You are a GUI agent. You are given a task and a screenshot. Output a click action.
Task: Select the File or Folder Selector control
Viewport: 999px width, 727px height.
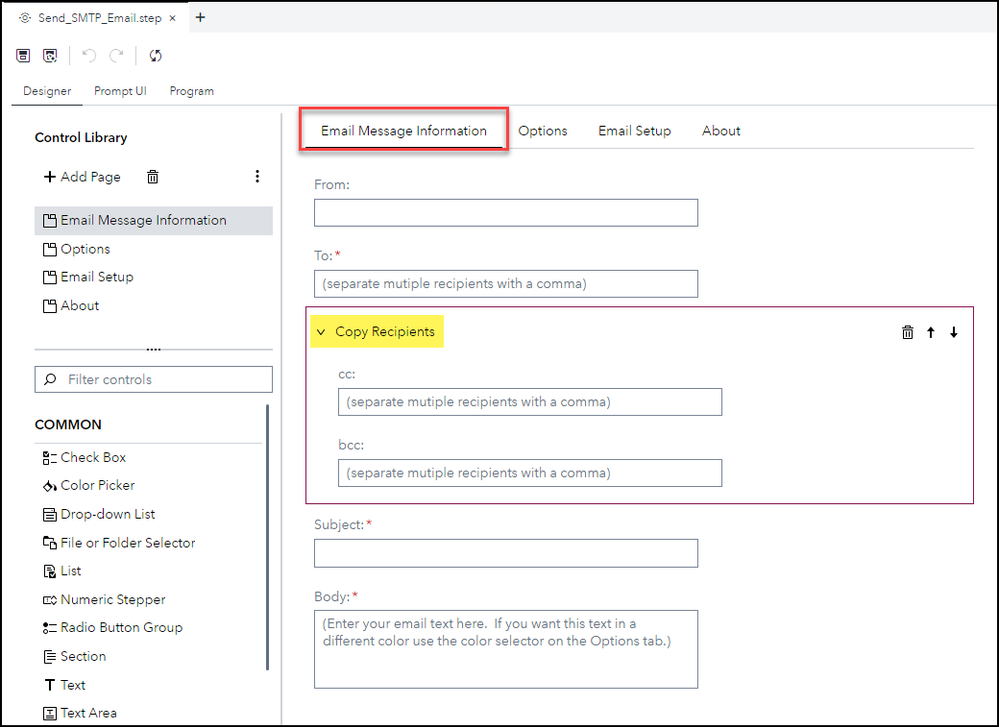point(119,543)
